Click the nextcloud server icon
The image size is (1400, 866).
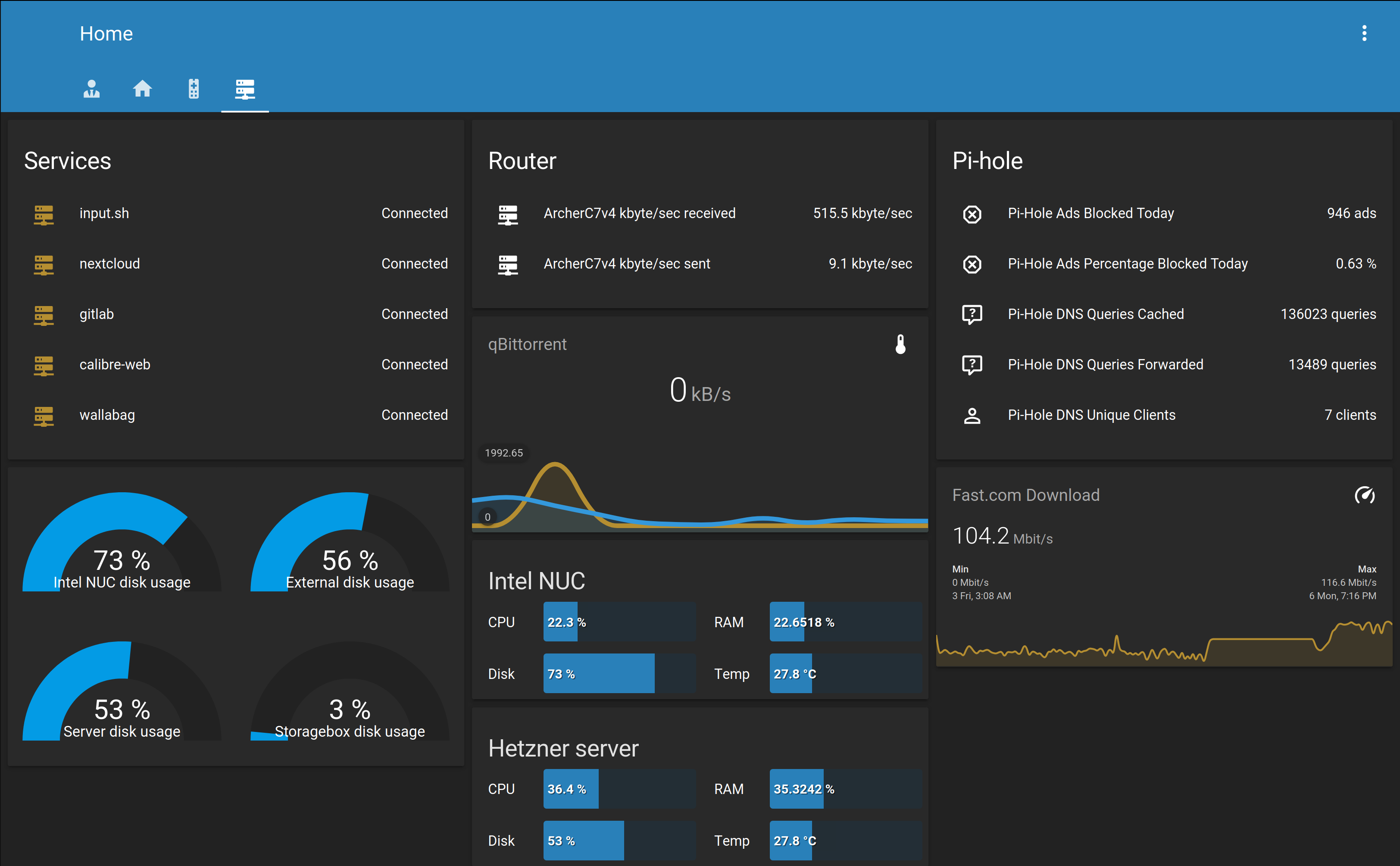[44, 265]
